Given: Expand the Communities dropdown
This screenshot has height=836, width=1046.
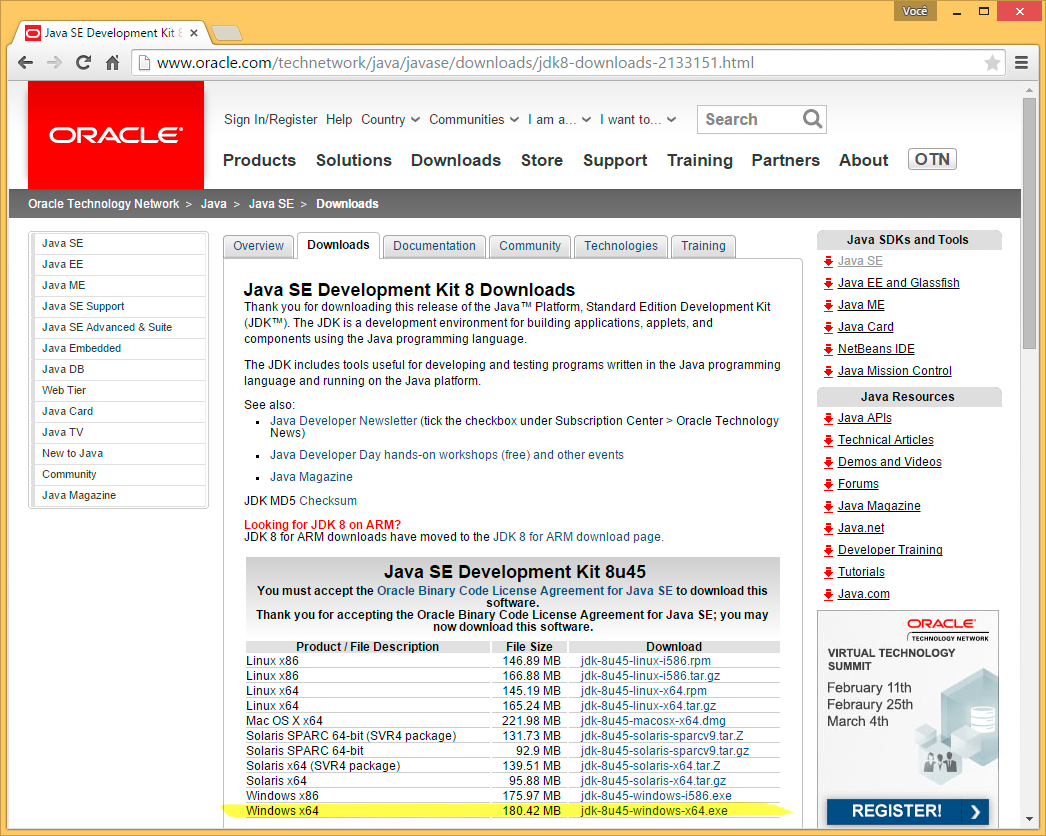Looking at the screenshot, I should (474, 119).
